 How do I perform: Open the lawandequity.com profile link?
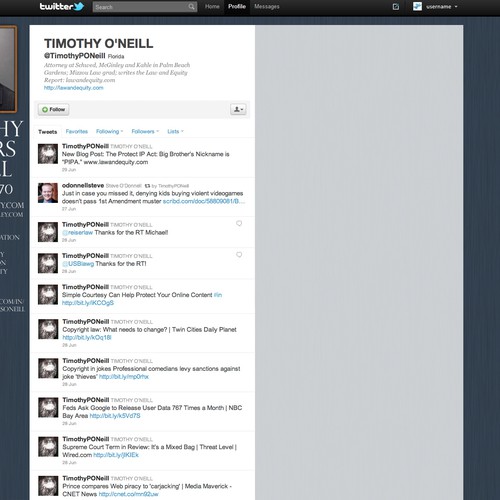click(74, 88)
